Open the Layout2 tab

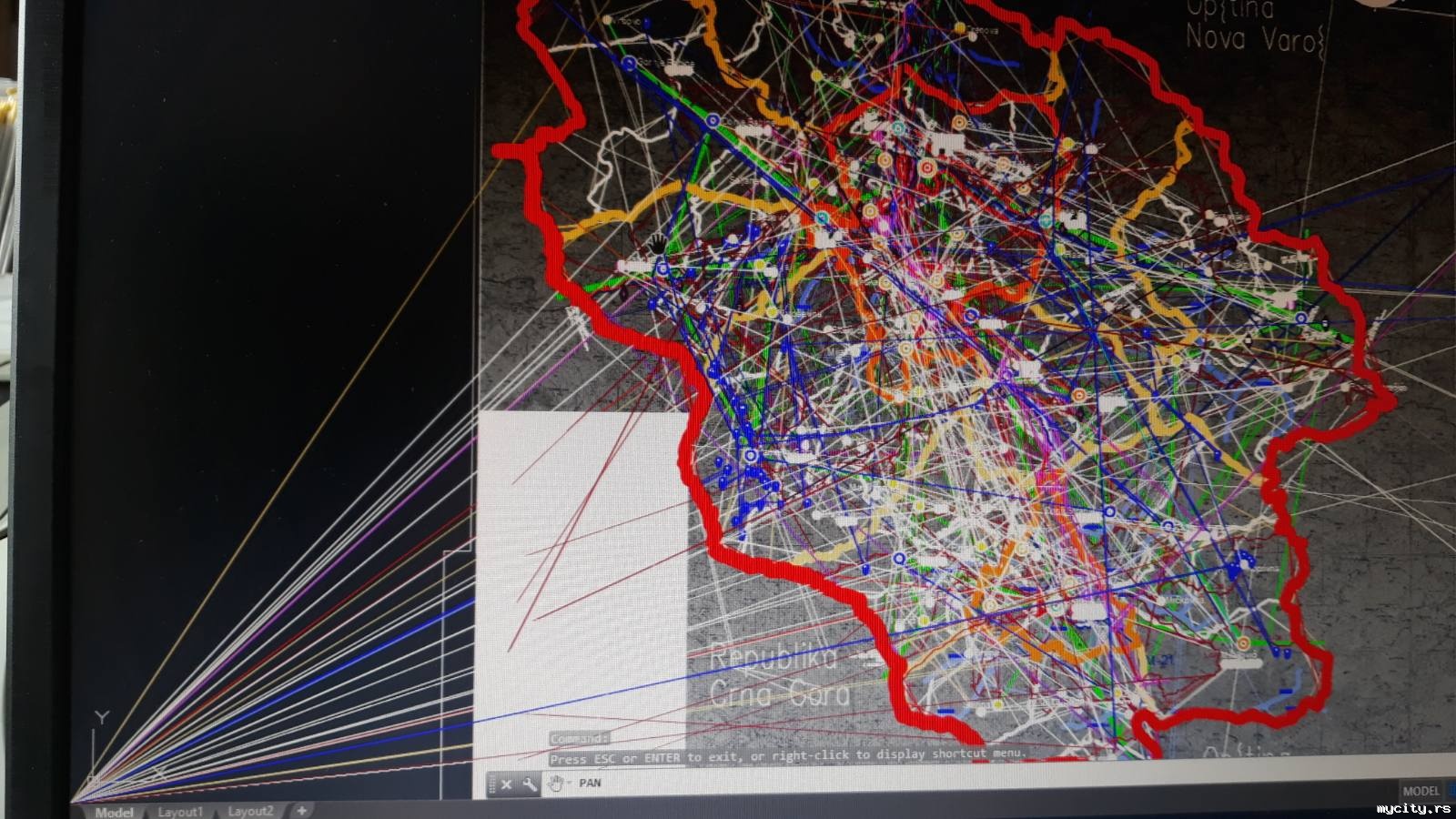tap(250, 811)
